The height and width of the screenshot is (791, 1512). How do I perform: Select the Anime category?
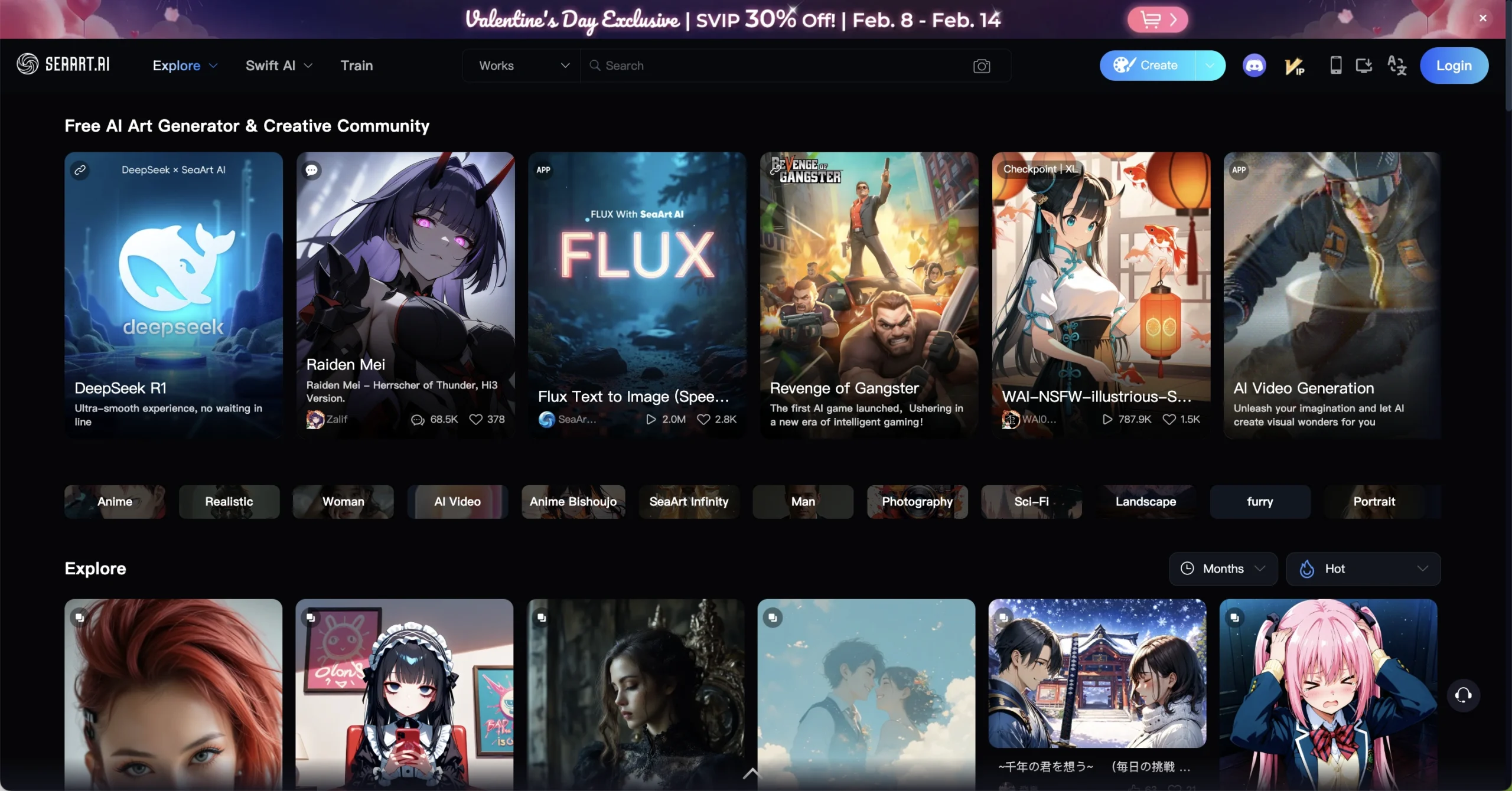tap(115, 502)
